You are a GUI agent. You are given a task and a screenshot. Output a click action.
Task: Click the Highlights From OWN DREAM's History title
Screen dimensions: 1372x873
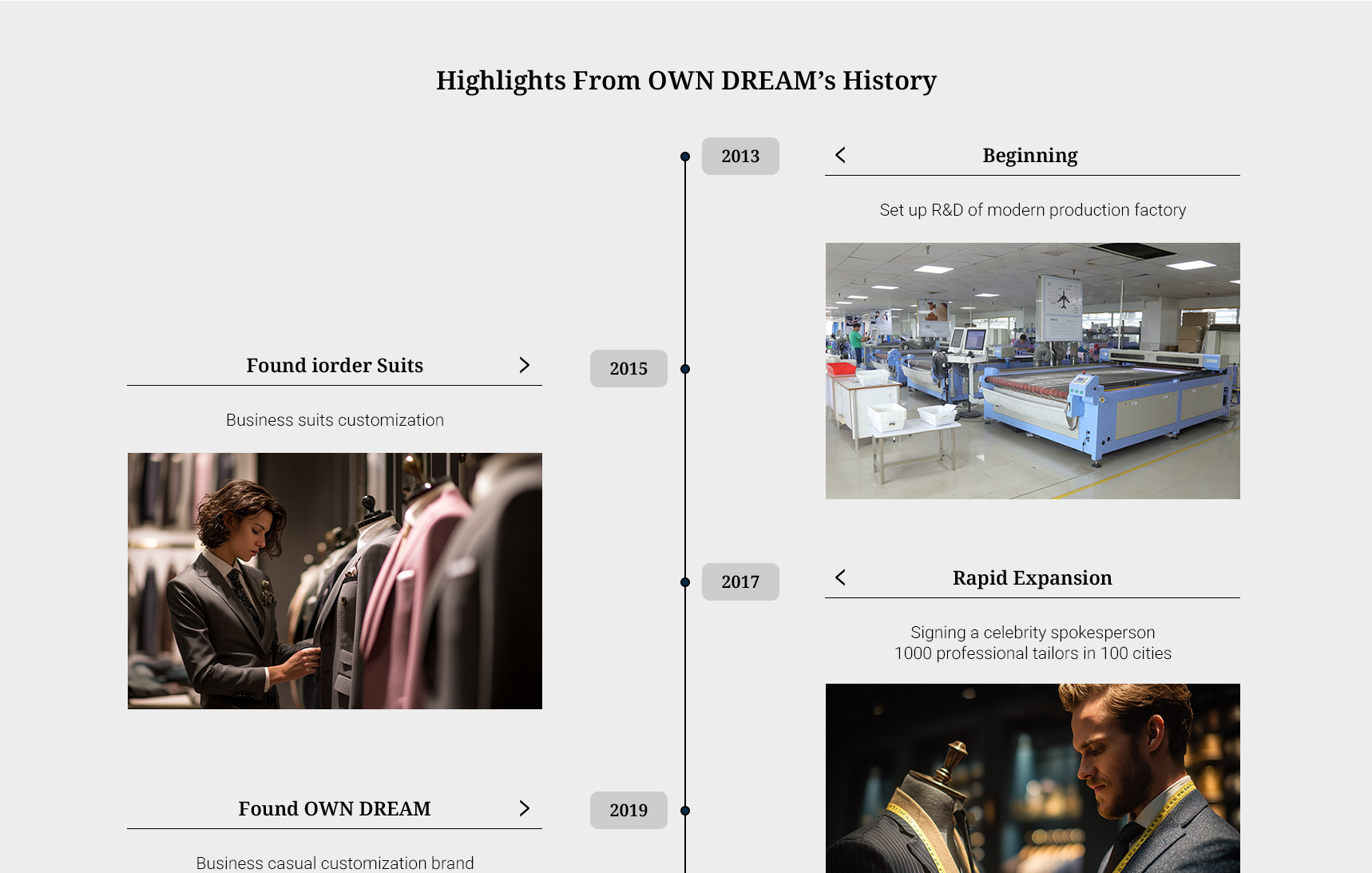686,81
